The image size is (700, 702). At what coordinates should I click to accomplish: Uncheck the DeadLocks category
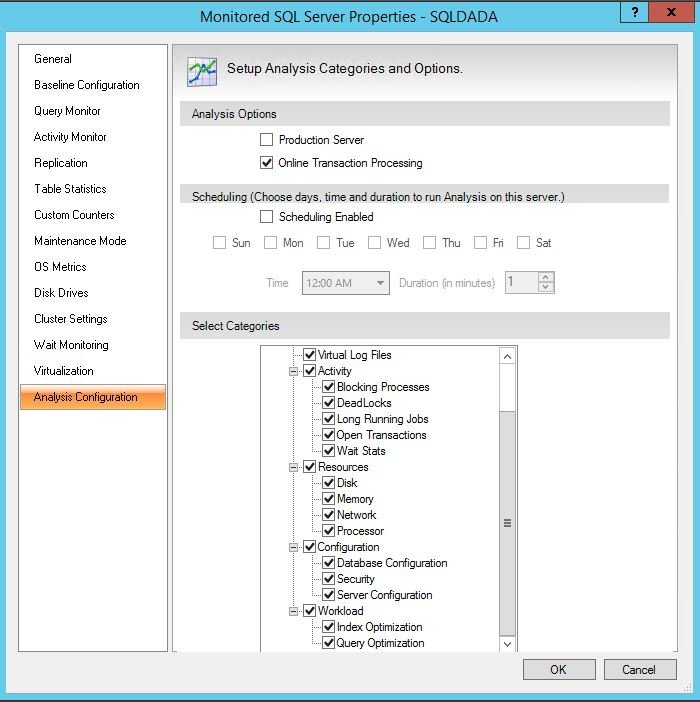[x=329, y=403]
